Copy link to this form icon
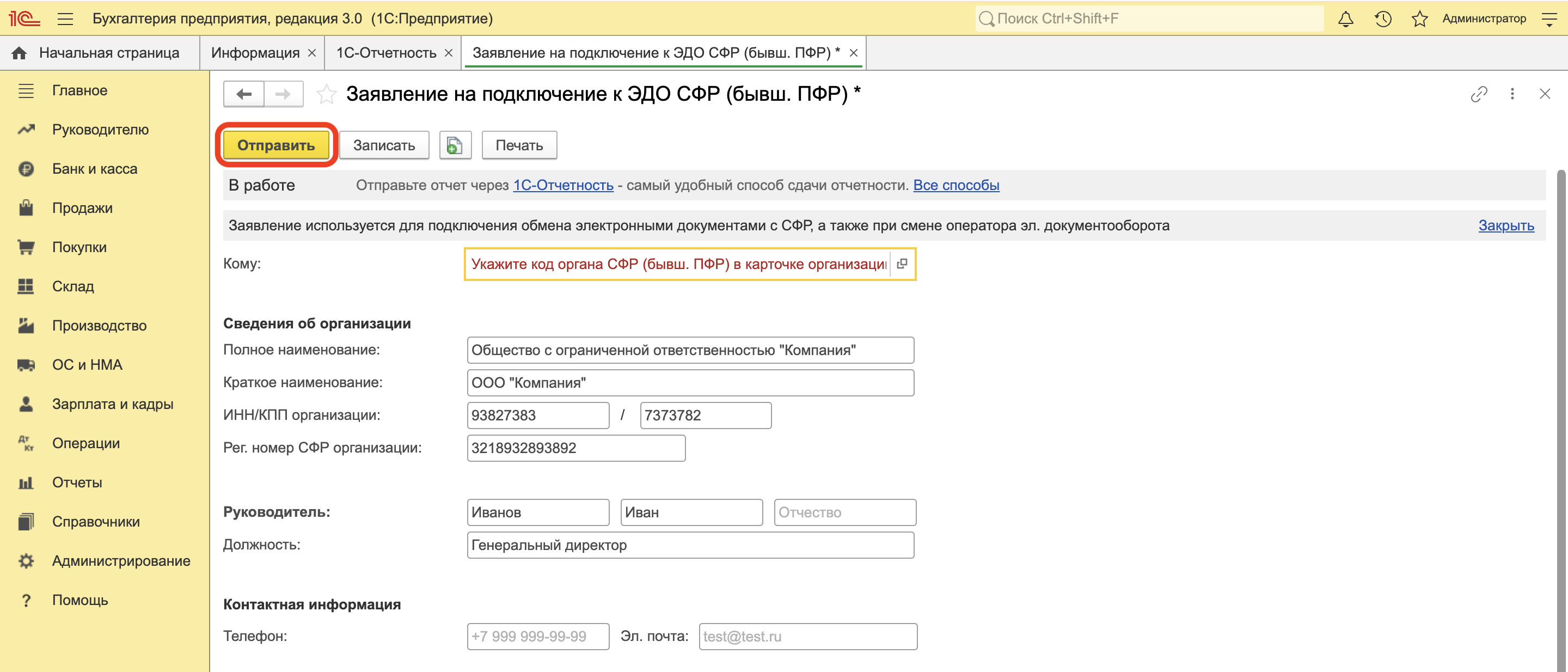 1479,94
